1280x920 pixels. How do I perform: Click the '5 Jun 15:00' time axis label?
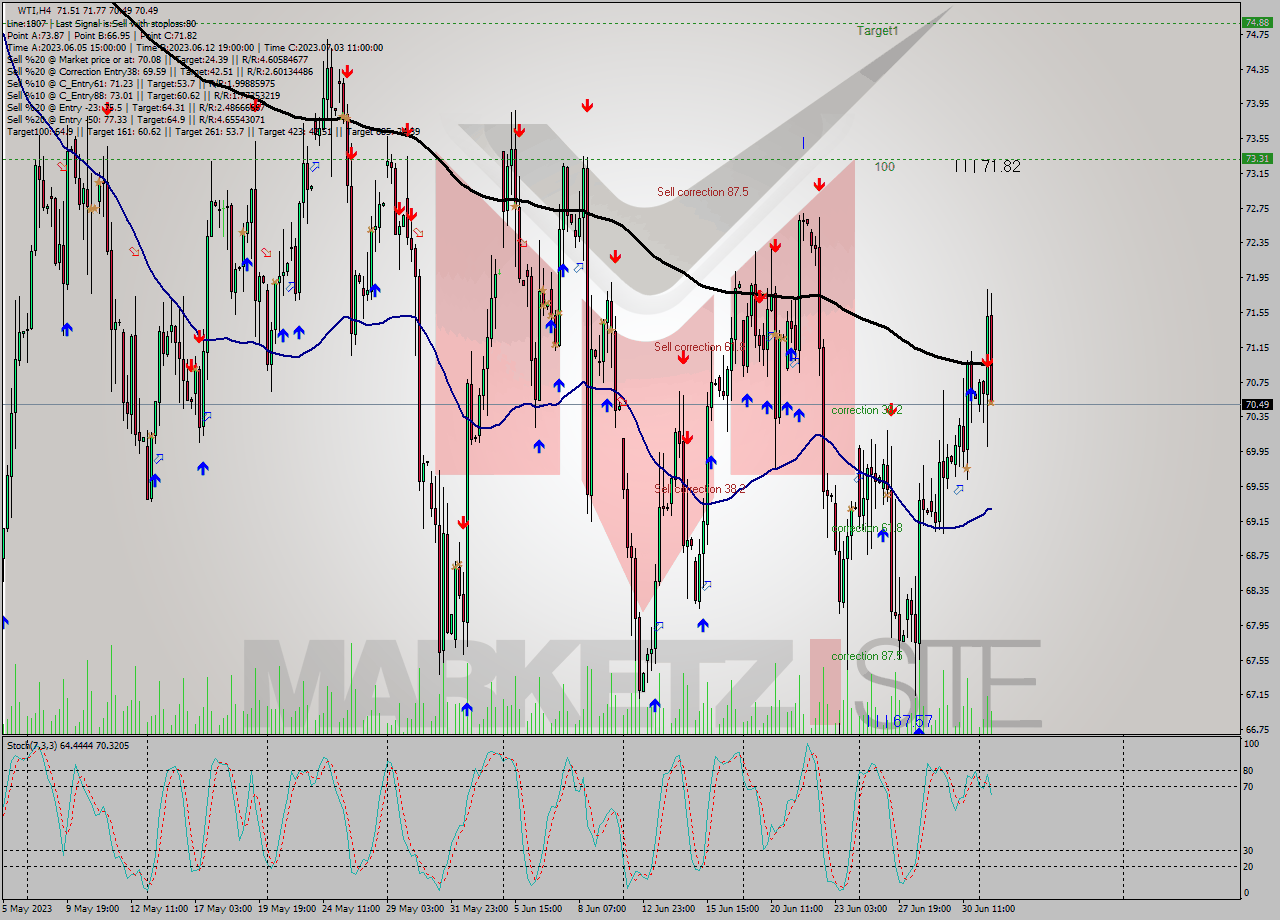coord(540,908)
